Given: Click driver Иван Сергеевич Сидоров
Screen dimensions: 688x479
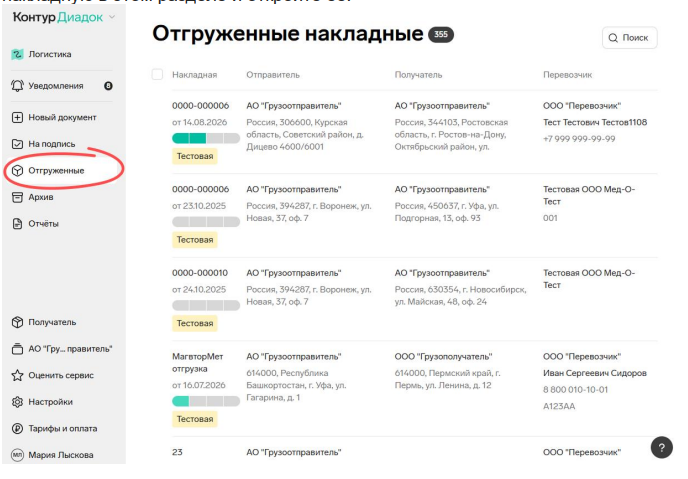Looking at the screenshot, I should coord(595,373).
